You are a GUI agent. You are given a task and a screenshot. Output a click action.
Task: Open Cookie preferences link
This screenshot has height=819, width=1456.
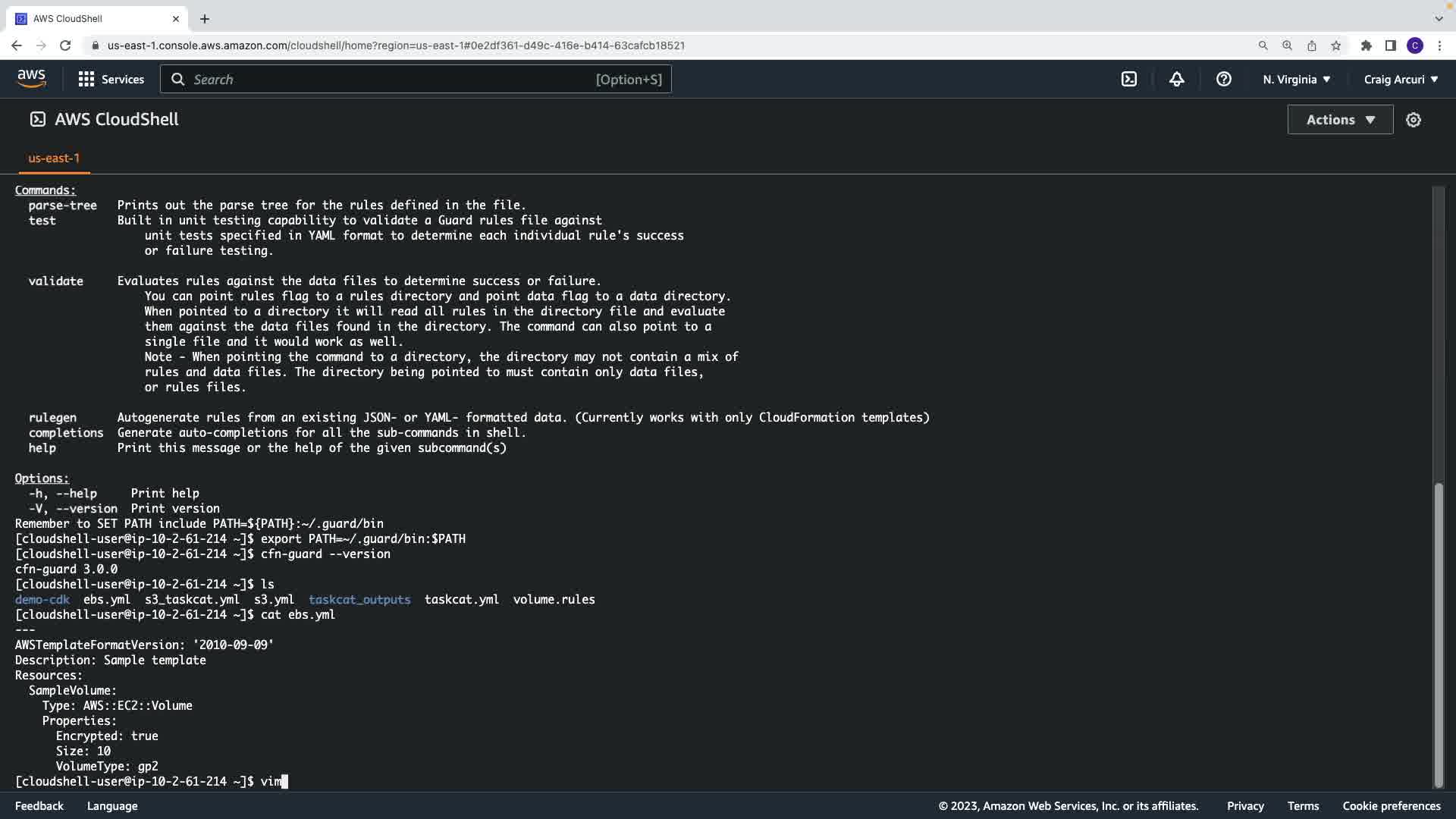pyautogui.click(x=1391, y=806)
